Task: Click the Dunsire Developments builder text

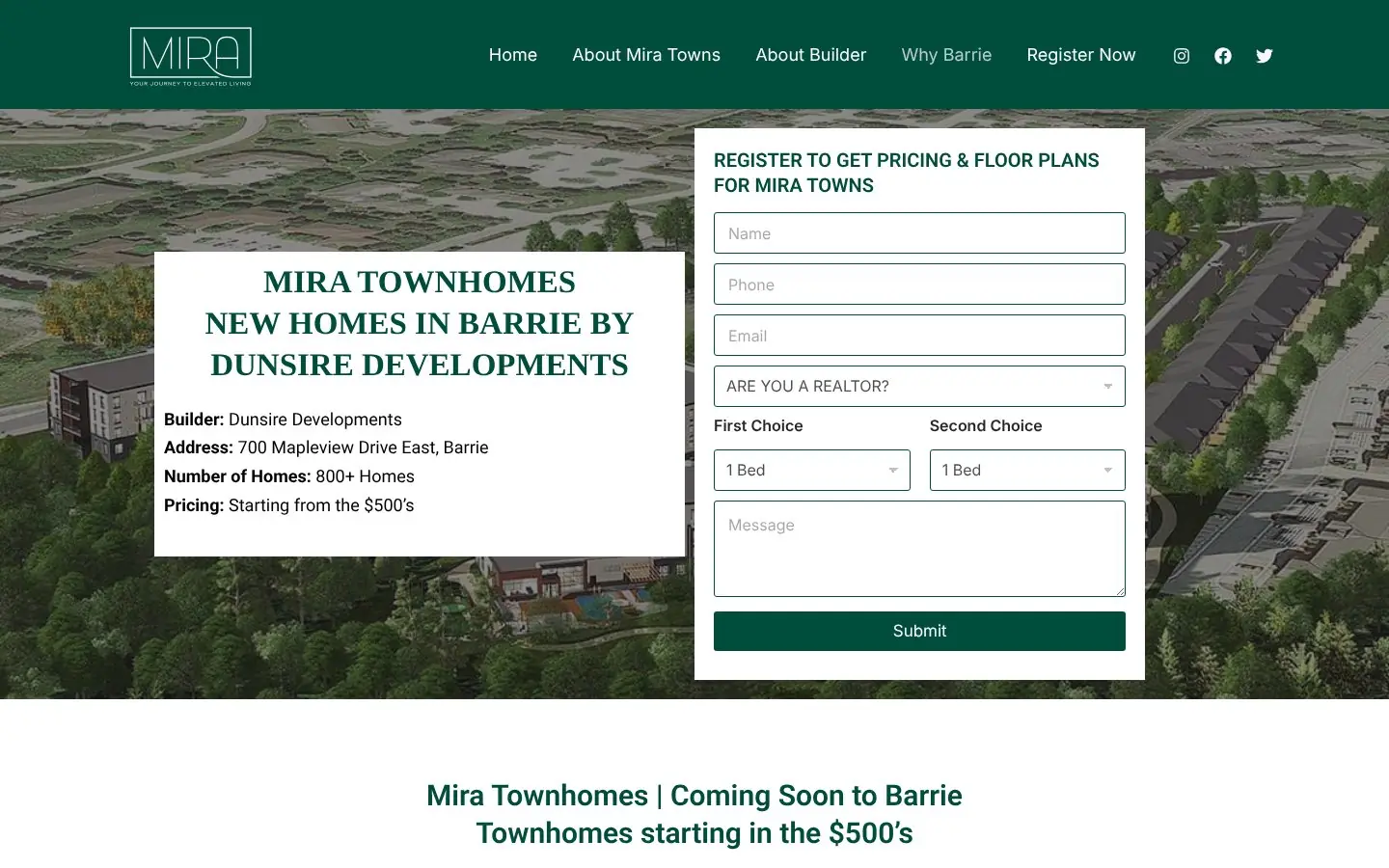Action: coord(314,420)
